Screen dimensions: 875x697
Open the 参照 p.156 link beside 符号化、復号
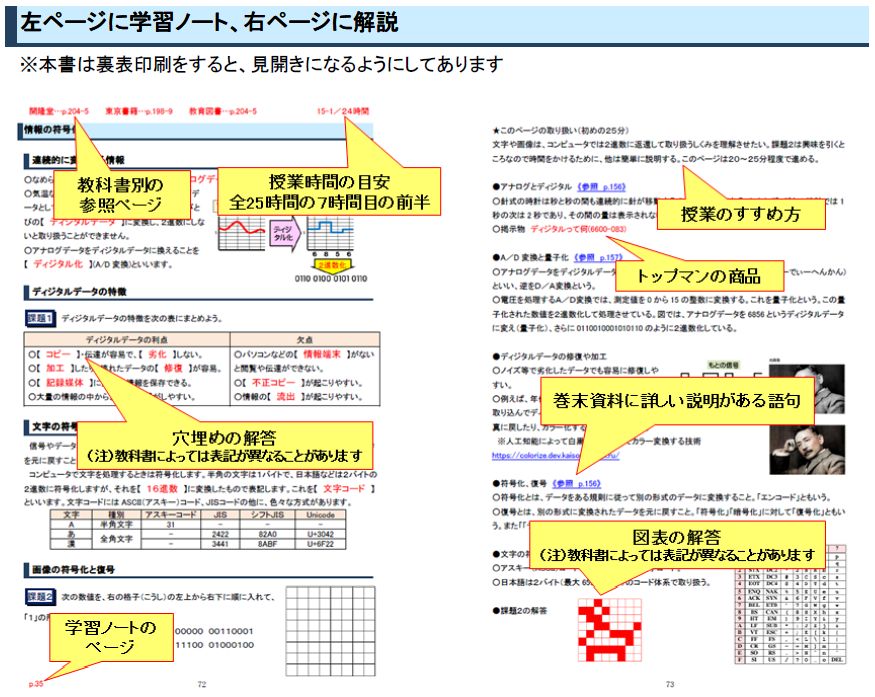click(x=576, y=483)
